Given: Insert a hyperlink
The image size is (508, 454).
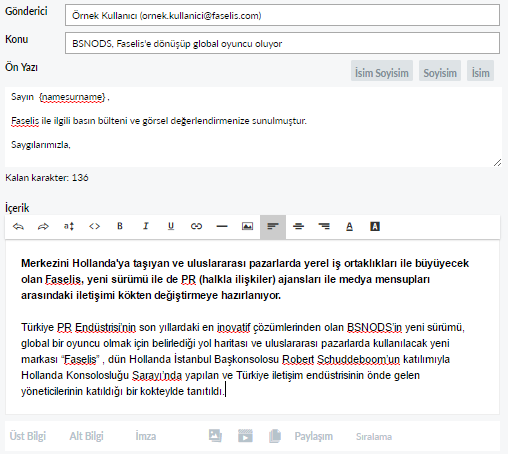Looking at the screenshot, I should (x=196, y=227).
